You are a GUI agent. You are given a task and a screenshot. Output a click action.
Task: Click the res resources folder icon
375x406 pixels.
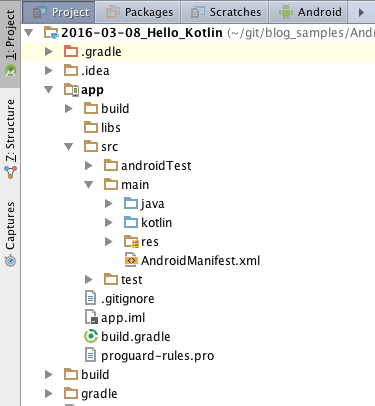pyautogui.click(x=131, y=242)
